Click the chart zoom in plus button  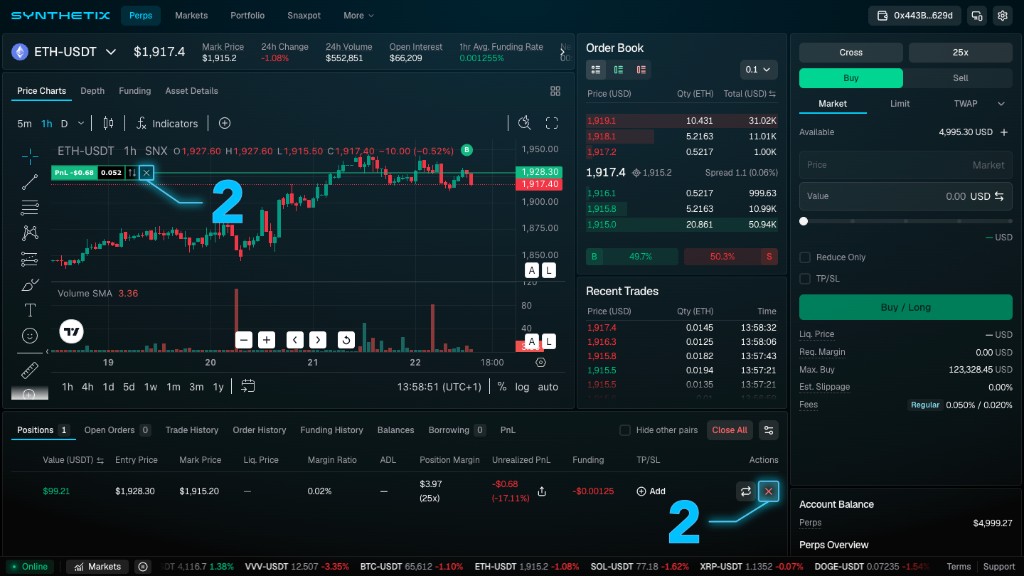pyautogui.click(x=266, y=340)
